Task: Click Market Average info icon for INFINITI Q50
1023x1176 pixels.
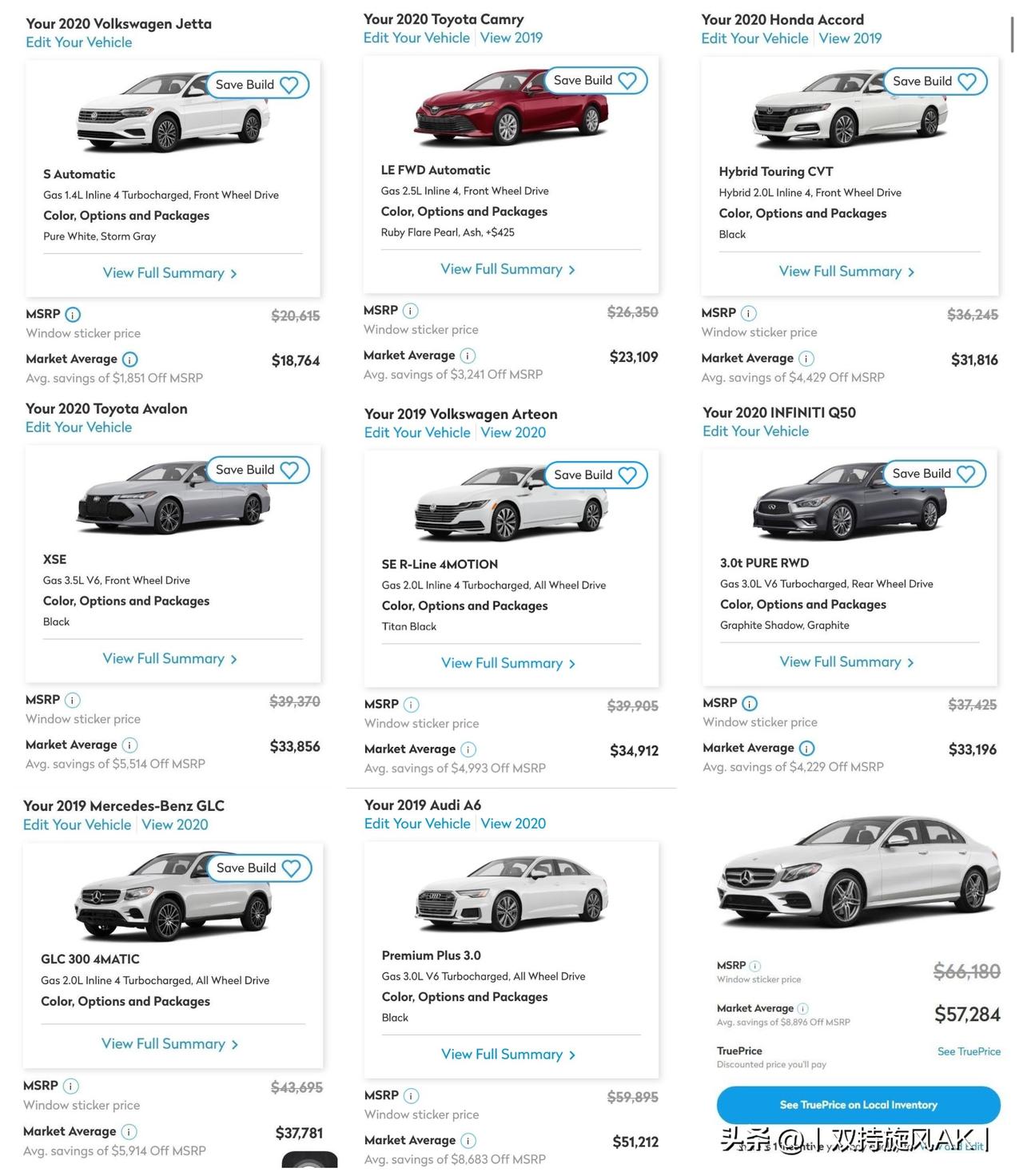Action: point(807,749)
